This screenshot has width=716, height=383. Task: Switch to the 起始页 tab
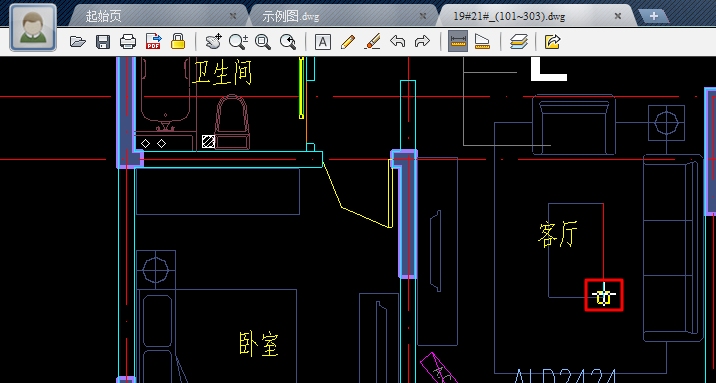[x=104, y=16]
